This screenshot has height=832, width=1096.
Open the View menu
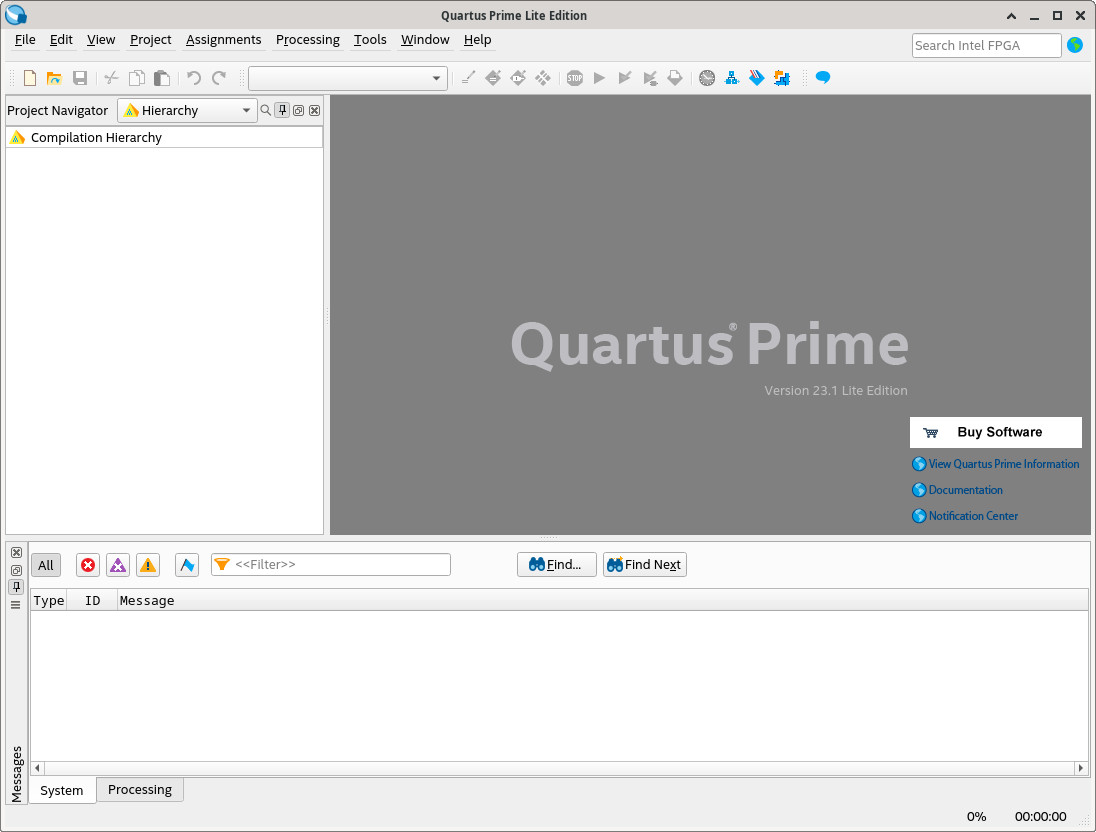coord(101,40)
